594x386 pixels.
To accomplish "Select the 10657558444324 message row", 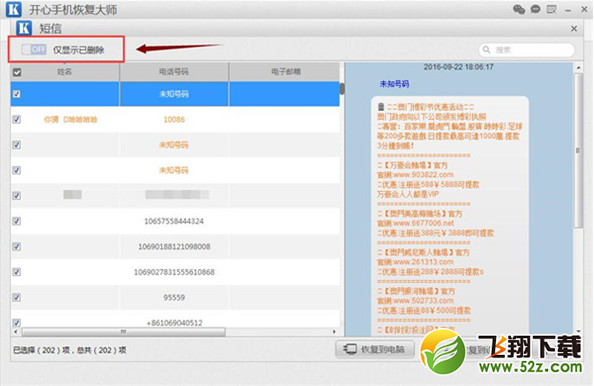I will coord(175,221).
